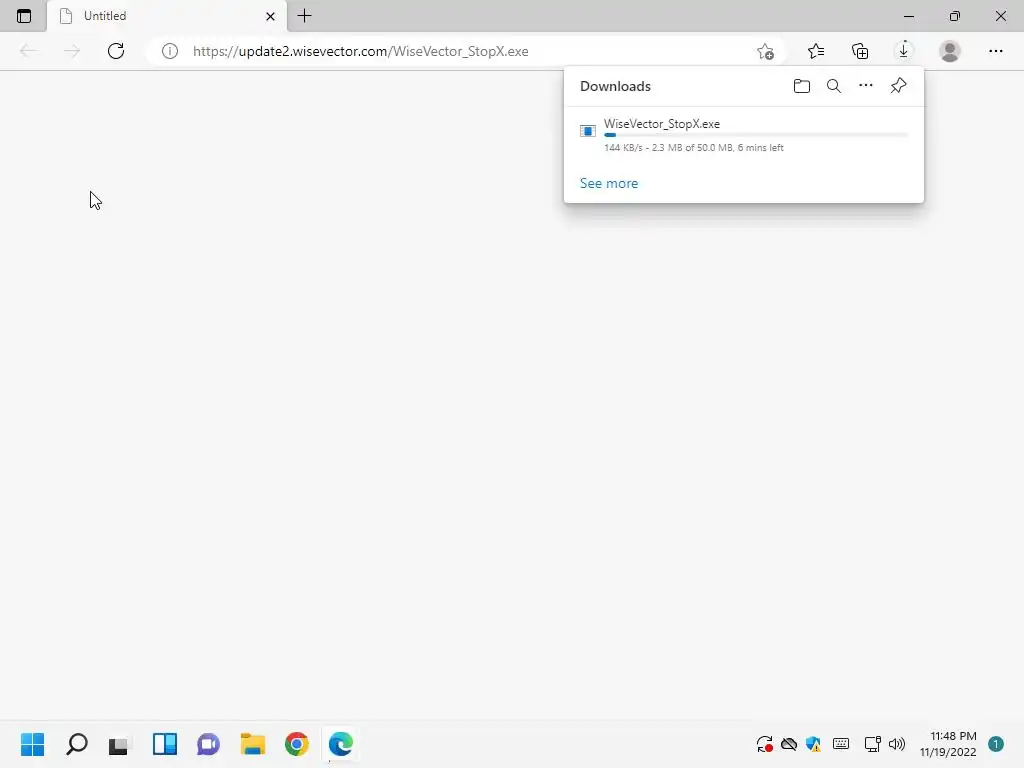
Task: Open the touch keyboard tray icon
Action: click(841, 744)
